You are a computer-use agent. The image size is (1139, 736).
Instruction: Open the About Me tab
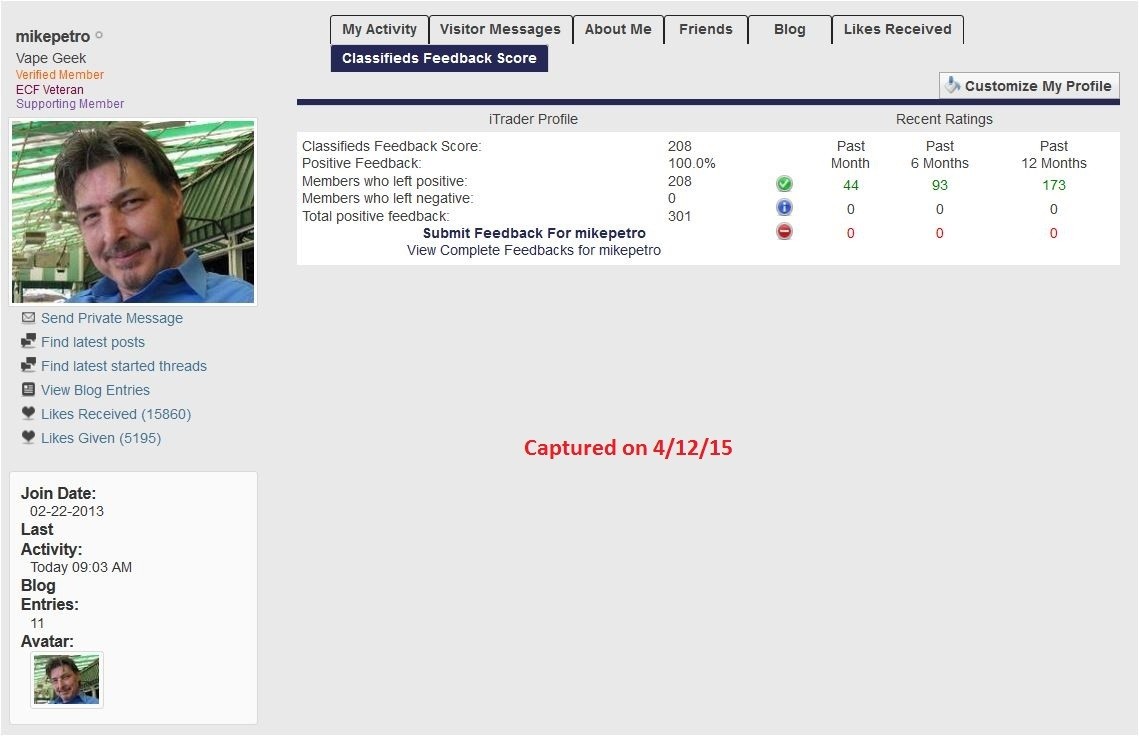point(617,30)
